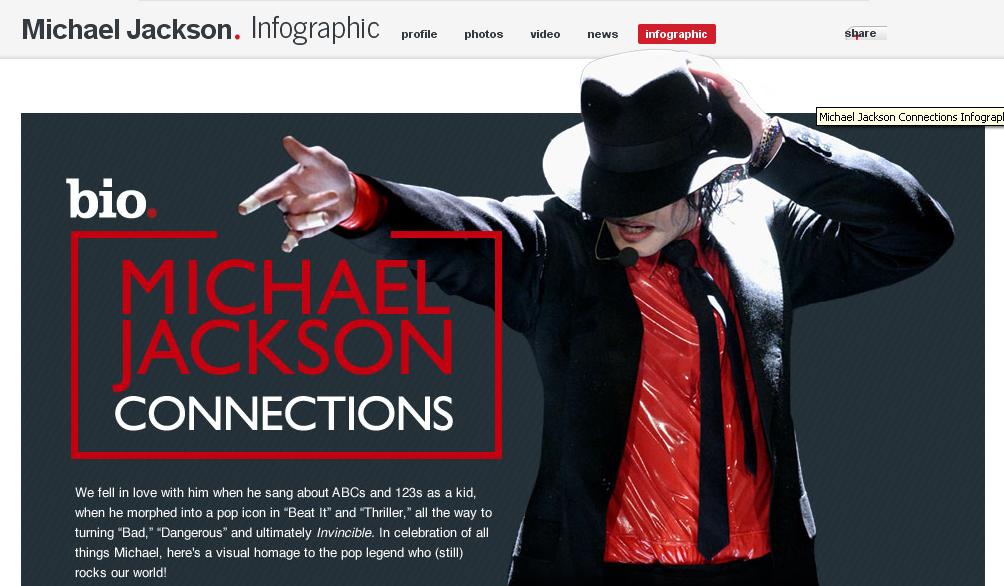Click the red dot after bio logo
1004x586 pixels.
(152, 213)
